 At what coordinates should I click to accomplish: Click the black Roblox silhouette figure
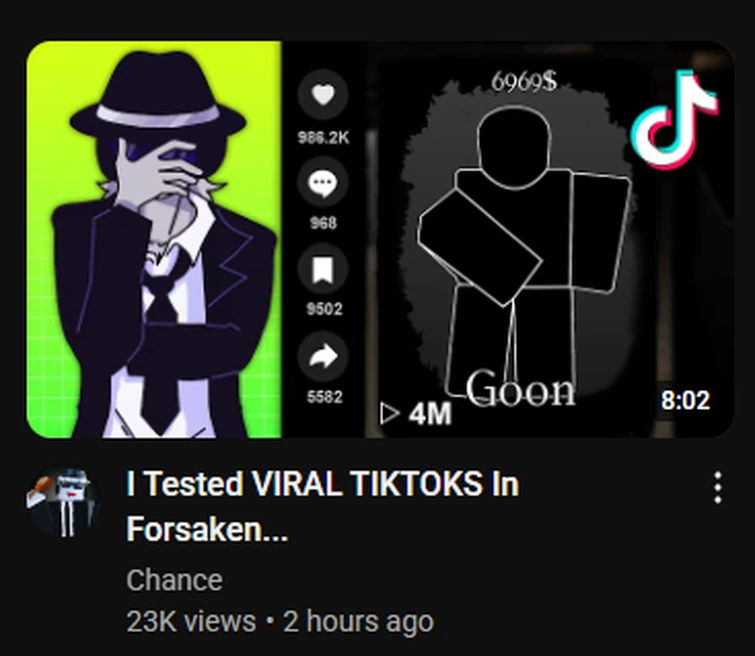pos(524,250)
